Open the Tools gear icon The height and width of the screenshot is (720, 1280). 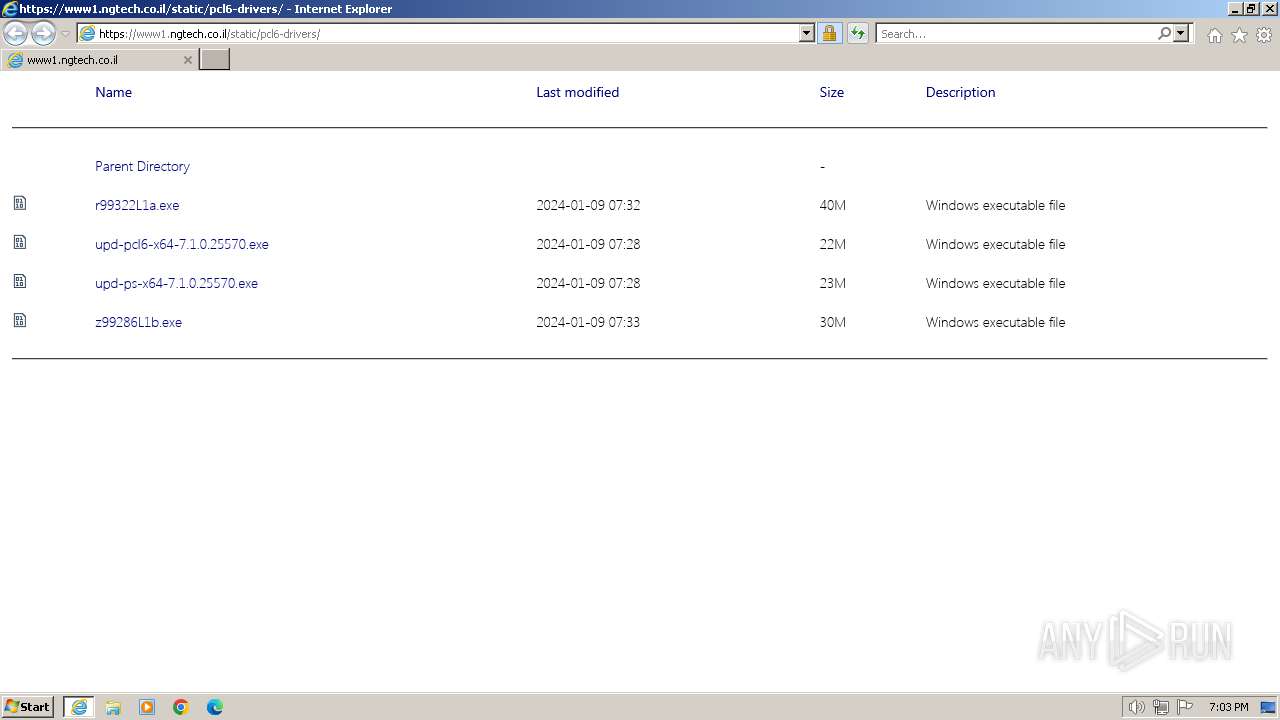pos(1264,35)
